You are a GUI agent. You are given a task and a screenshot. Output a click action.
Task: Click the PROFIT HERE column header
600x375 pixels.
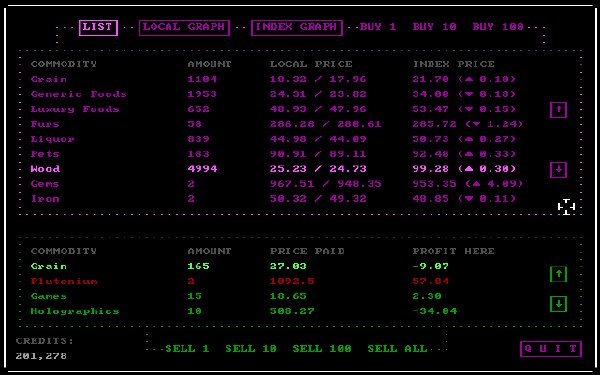point(453,251)
